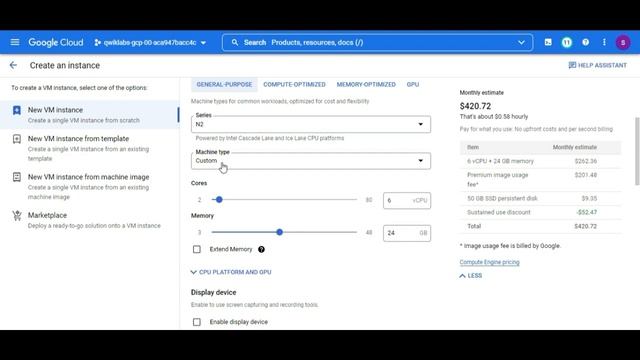Focus the Search products and resources field
Image resolution: width=640 pixels, height=360 pixels.
[x=377, y=42]
